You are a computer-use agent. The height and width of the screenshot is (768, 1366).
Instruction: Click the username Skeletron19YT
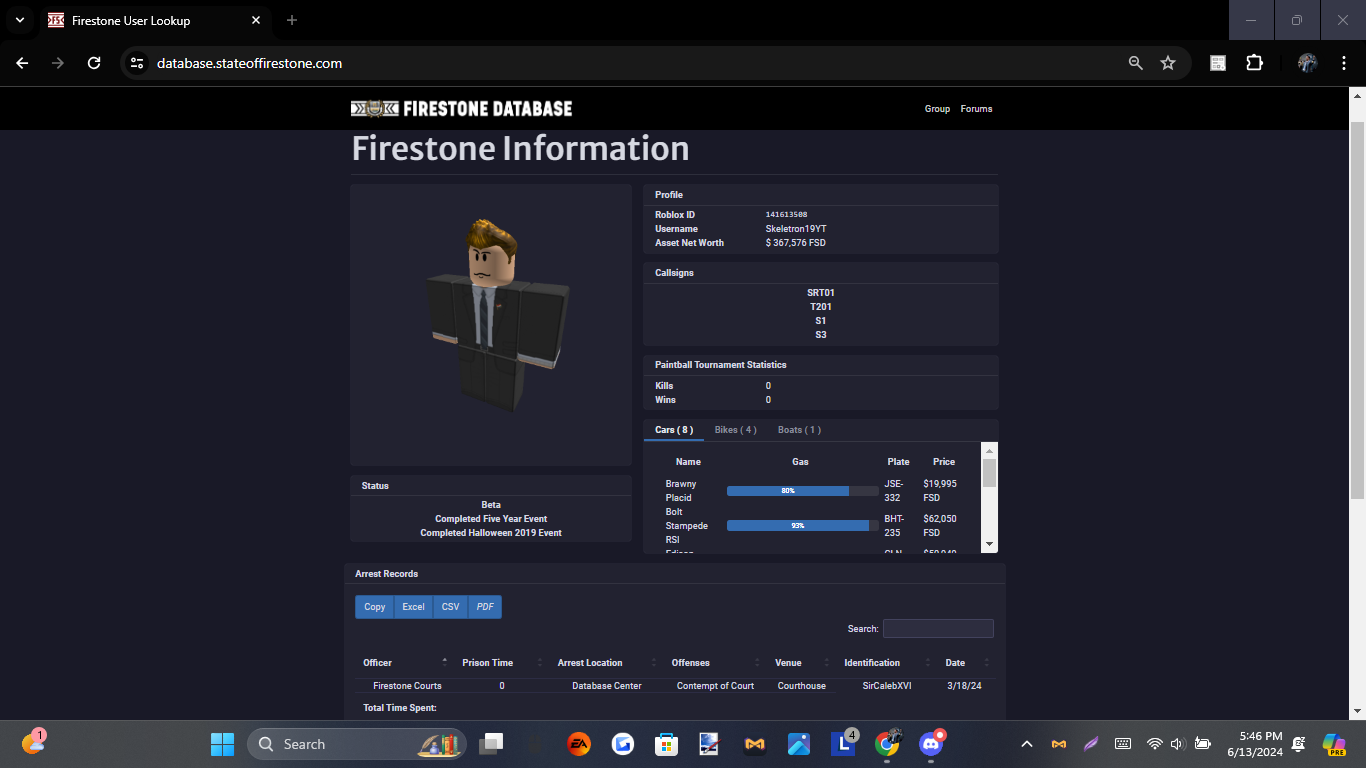pos(796,229)
